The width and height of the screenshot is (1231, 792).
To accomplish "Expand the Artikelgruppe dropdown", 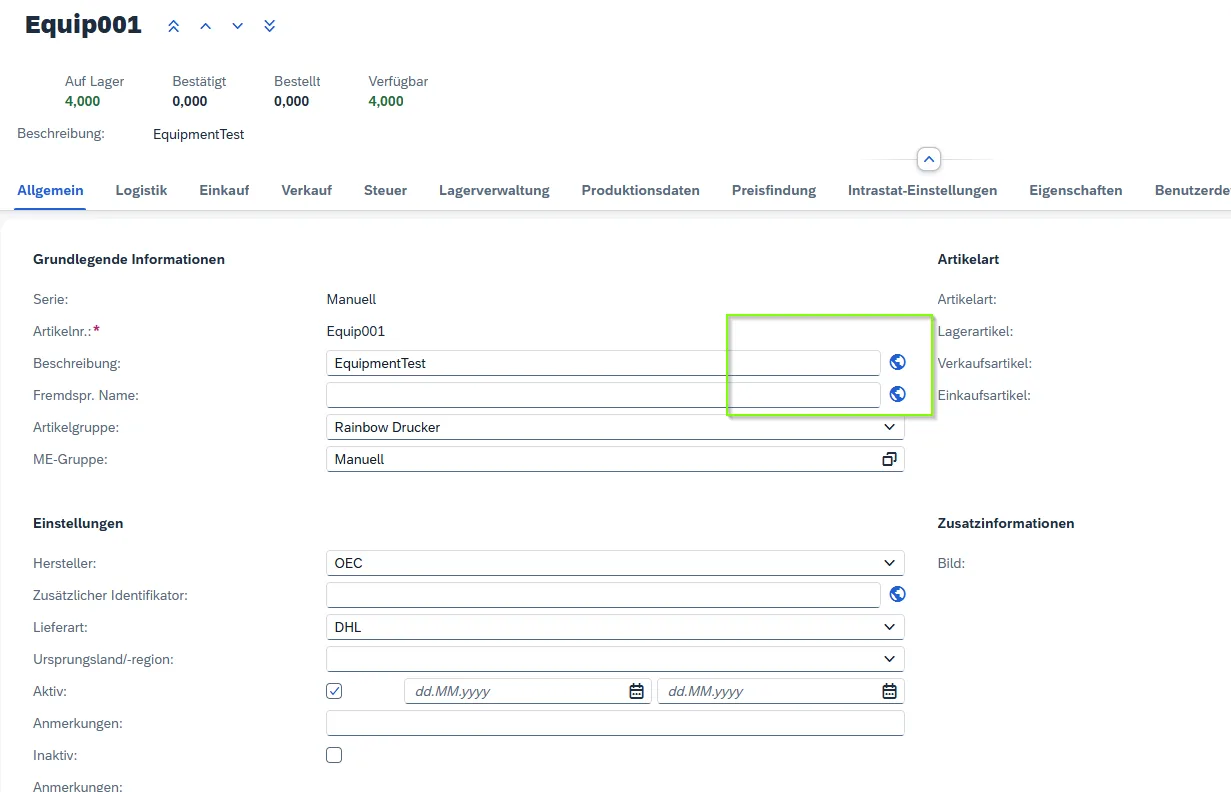I will (x=889, y=427).
